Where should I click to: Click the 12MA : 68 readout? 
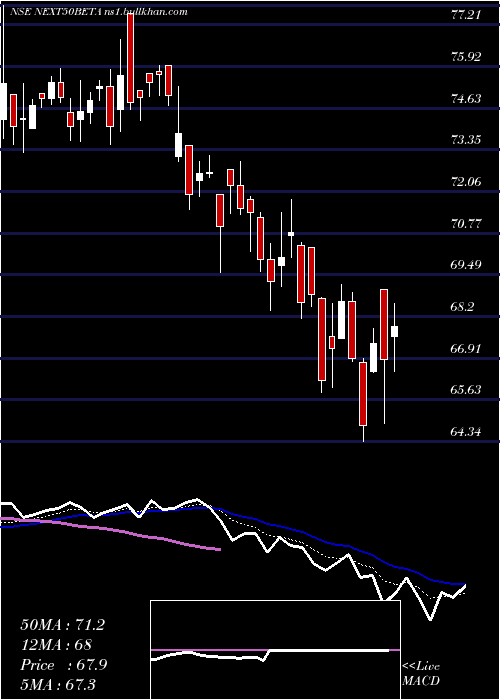[x=56, y=645]
